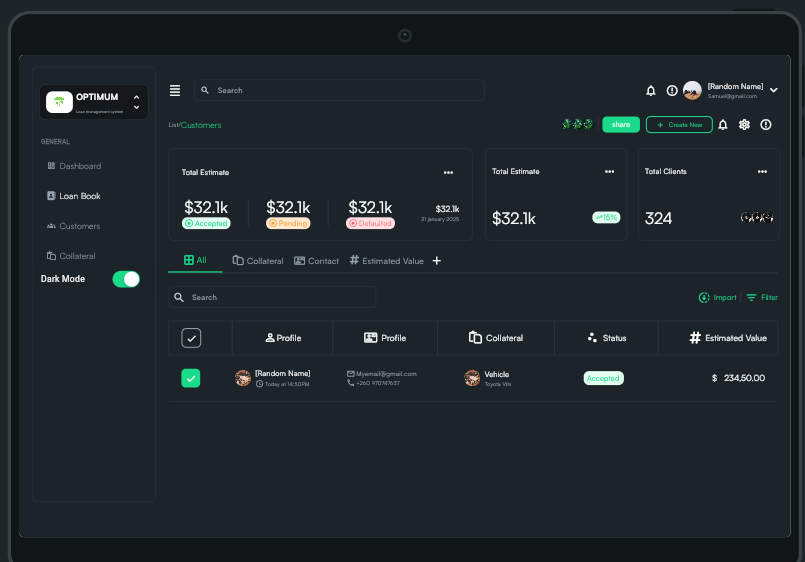805x562 pixels.
Task: Click the info icon beside settings gear
Action: (x=765, y=125)
